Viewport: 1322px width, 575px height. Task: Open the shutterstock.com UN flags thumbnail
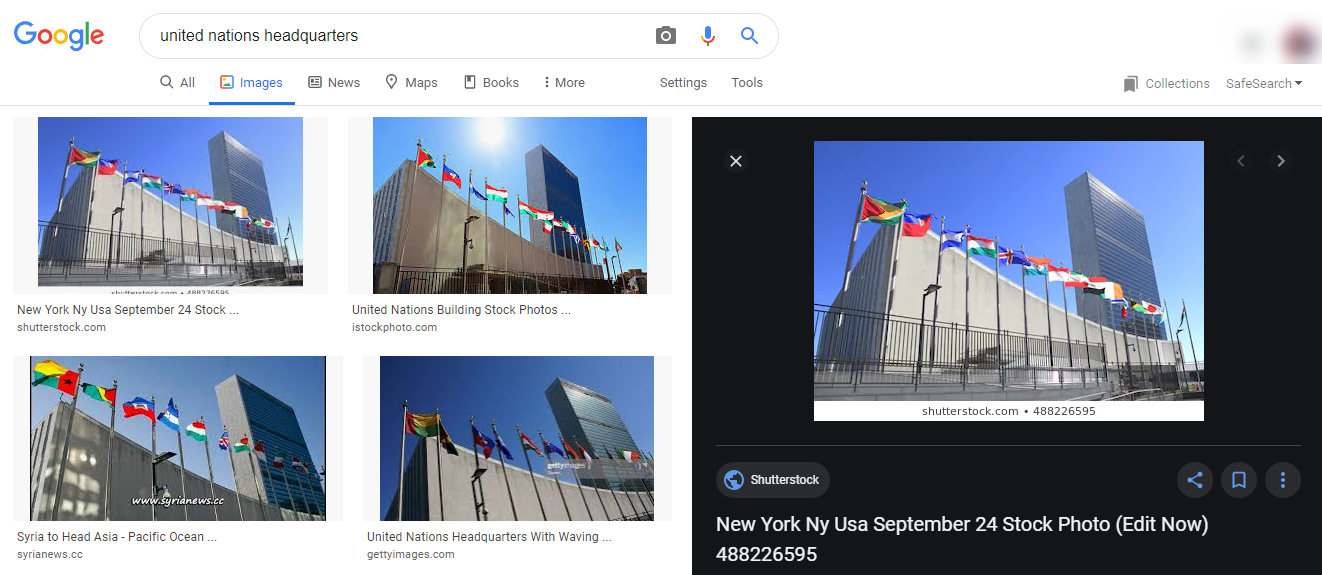(170, 205)
